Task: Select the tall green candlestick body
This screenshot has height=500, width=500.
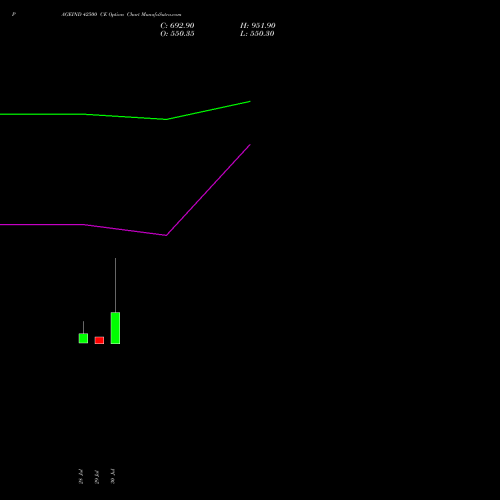Action: click(x=115, y=328)
